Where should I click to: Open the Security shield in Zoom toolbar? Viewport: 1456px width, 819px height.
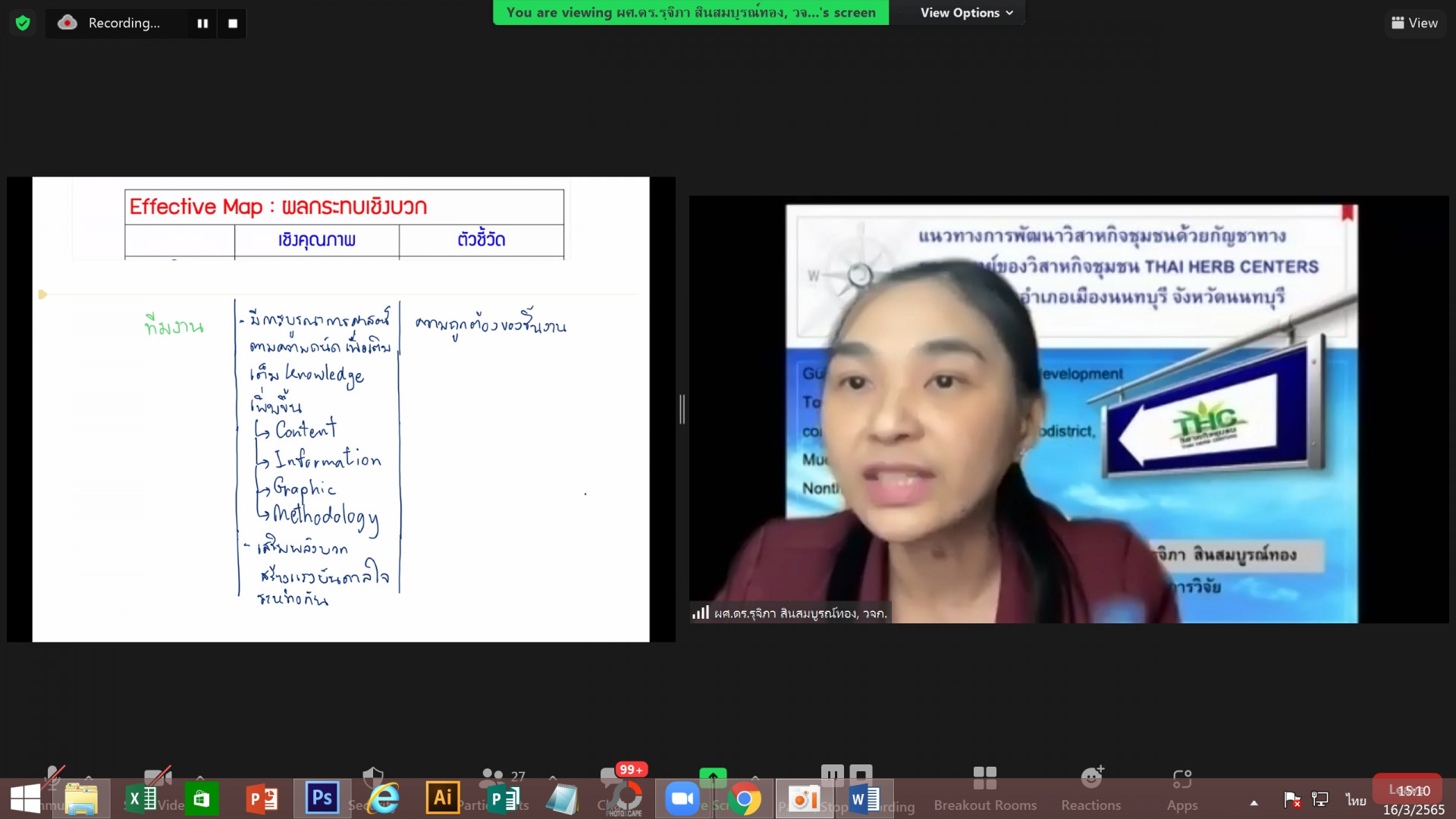coord(373,777)
